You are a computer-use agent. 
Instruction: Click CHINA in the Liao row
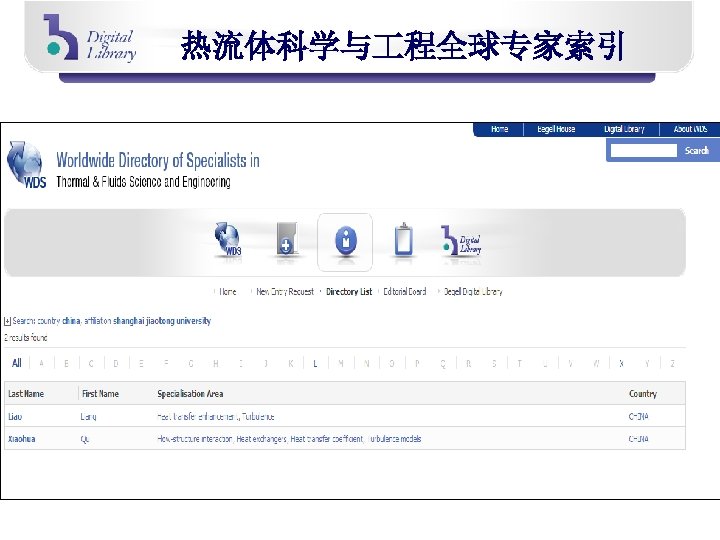(638, 416)
